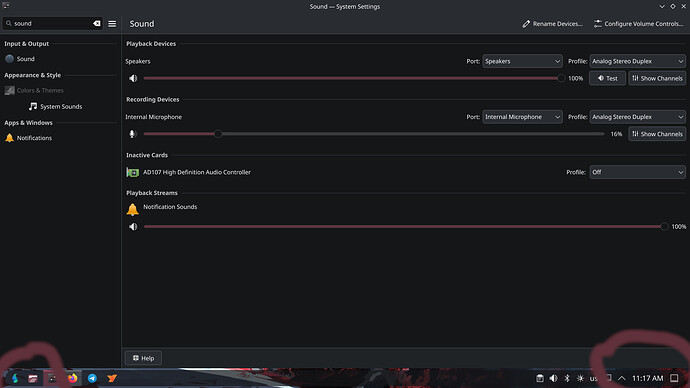Adjust the Notification Sounds volume slider
690x388 pixels.
[406, 227]
